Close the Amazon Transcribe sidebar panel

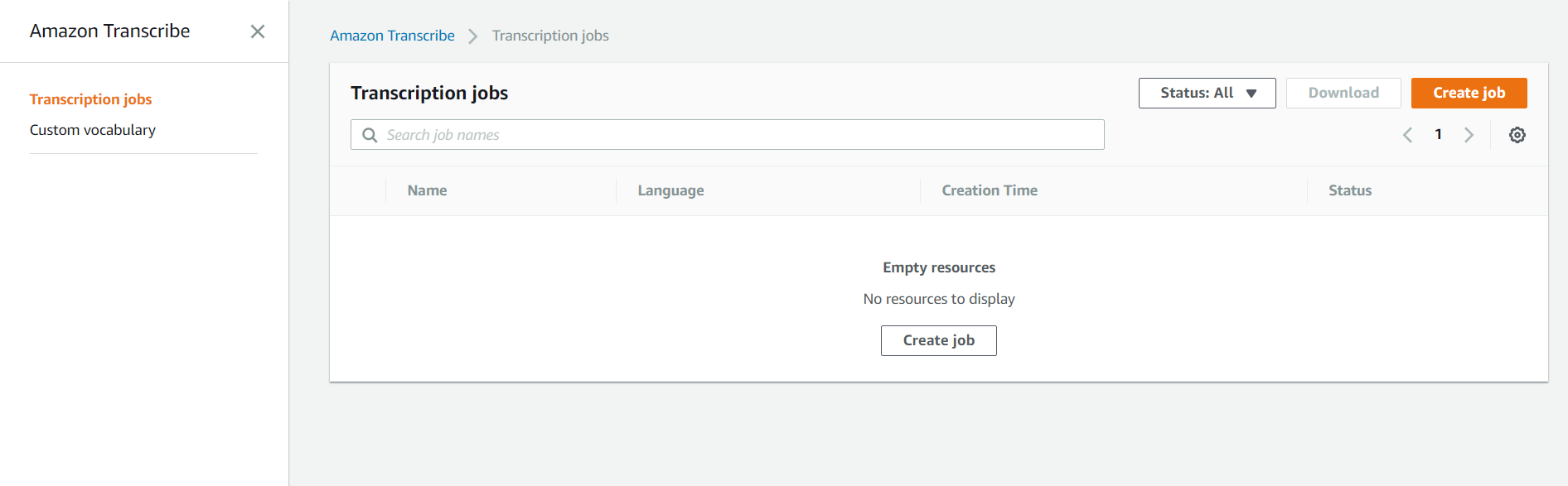point(258,31)
